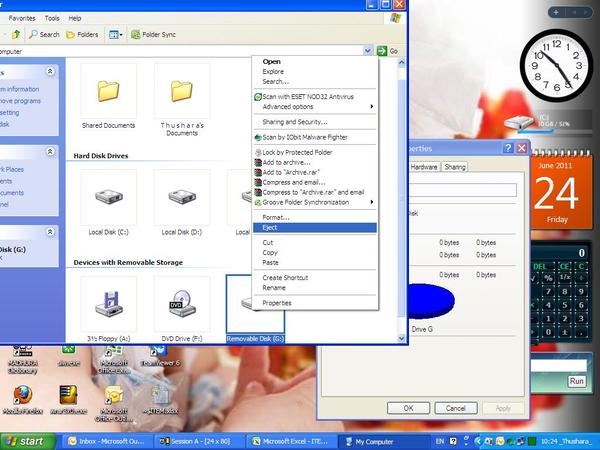Collapse the Details panel for Disk (G:)
The height and width of the screenshot is (450, 600).
tap(50, 232)
